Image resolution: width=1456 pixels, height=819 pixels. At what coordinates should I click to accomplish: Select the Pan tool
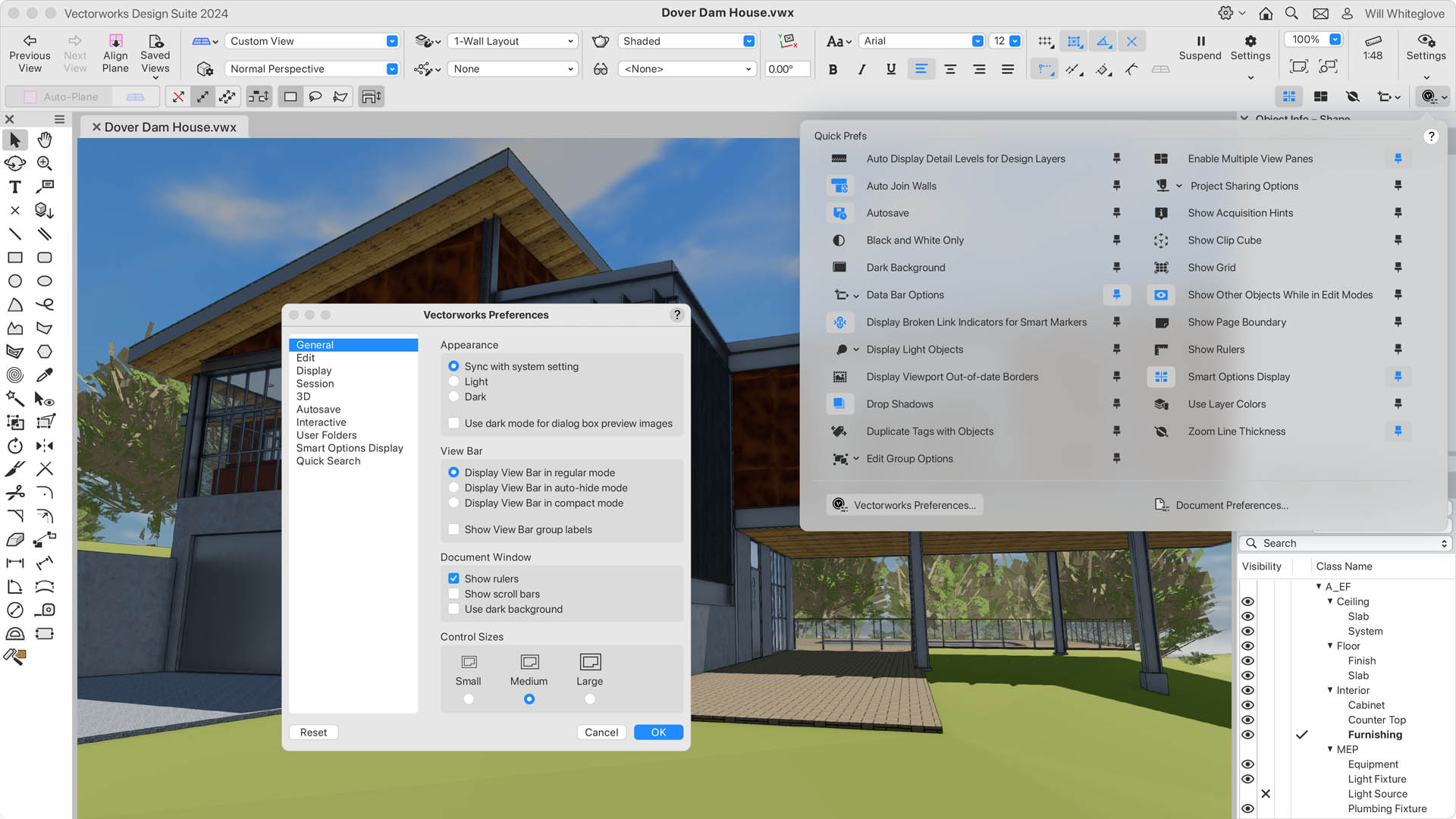tap(45, 140)
